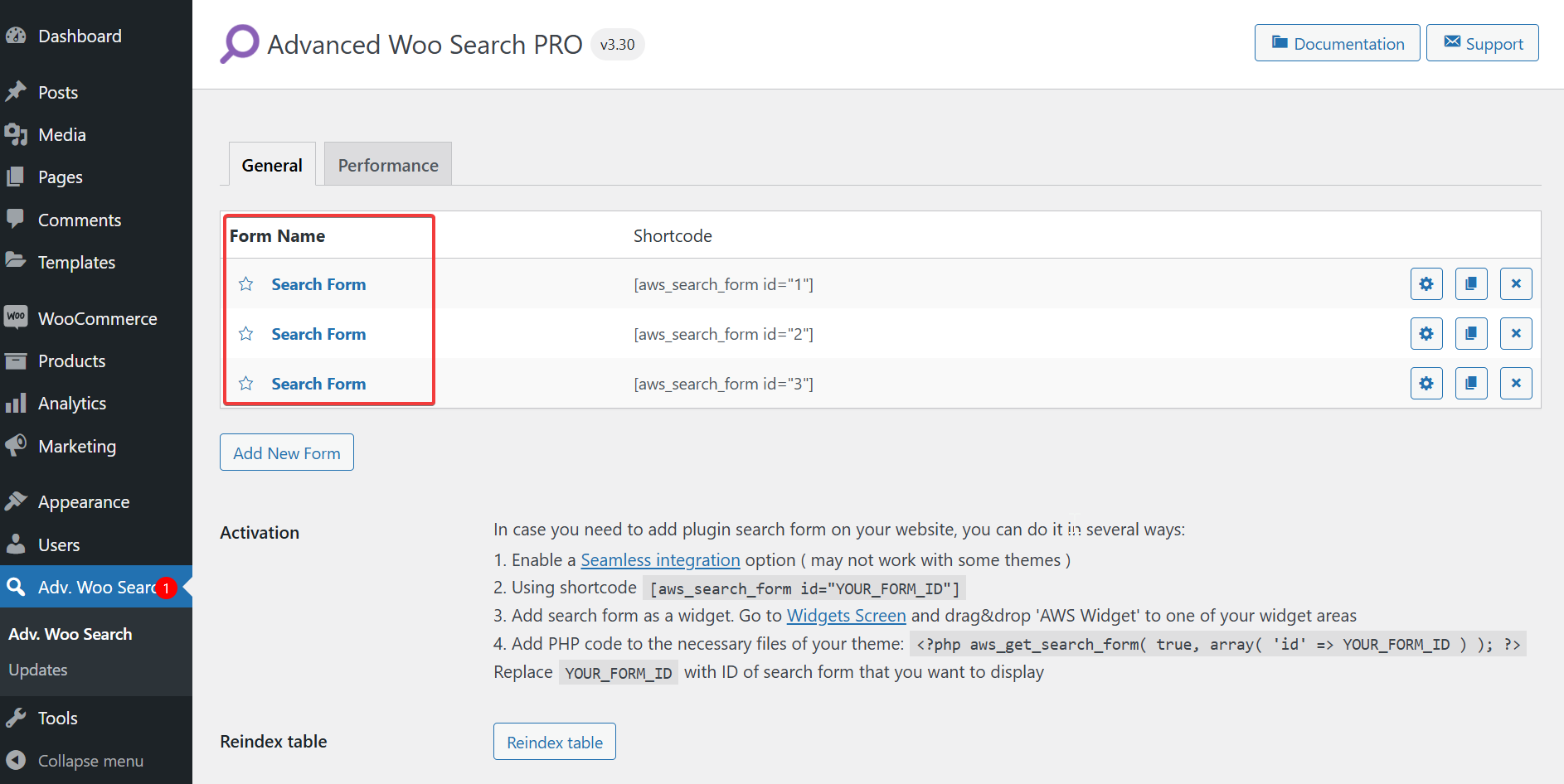Click the v3.30 version badge
Viewport: 1564px width, 784px height.
(x=618, y=45)
